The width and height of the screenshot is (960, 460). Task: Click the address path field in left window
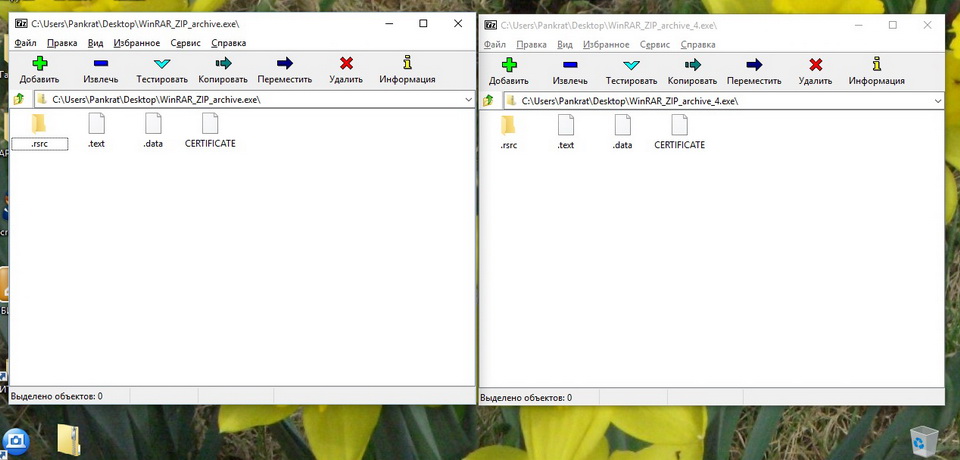click(254, 99)
